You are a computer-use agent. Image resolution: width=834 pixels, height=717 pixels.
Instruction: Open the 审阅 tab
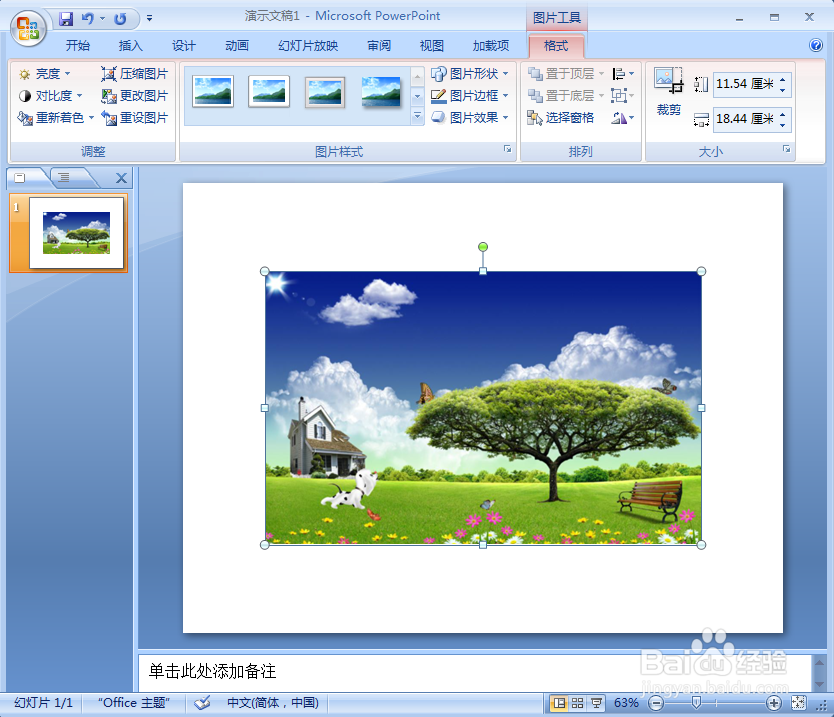pos(379,46)
